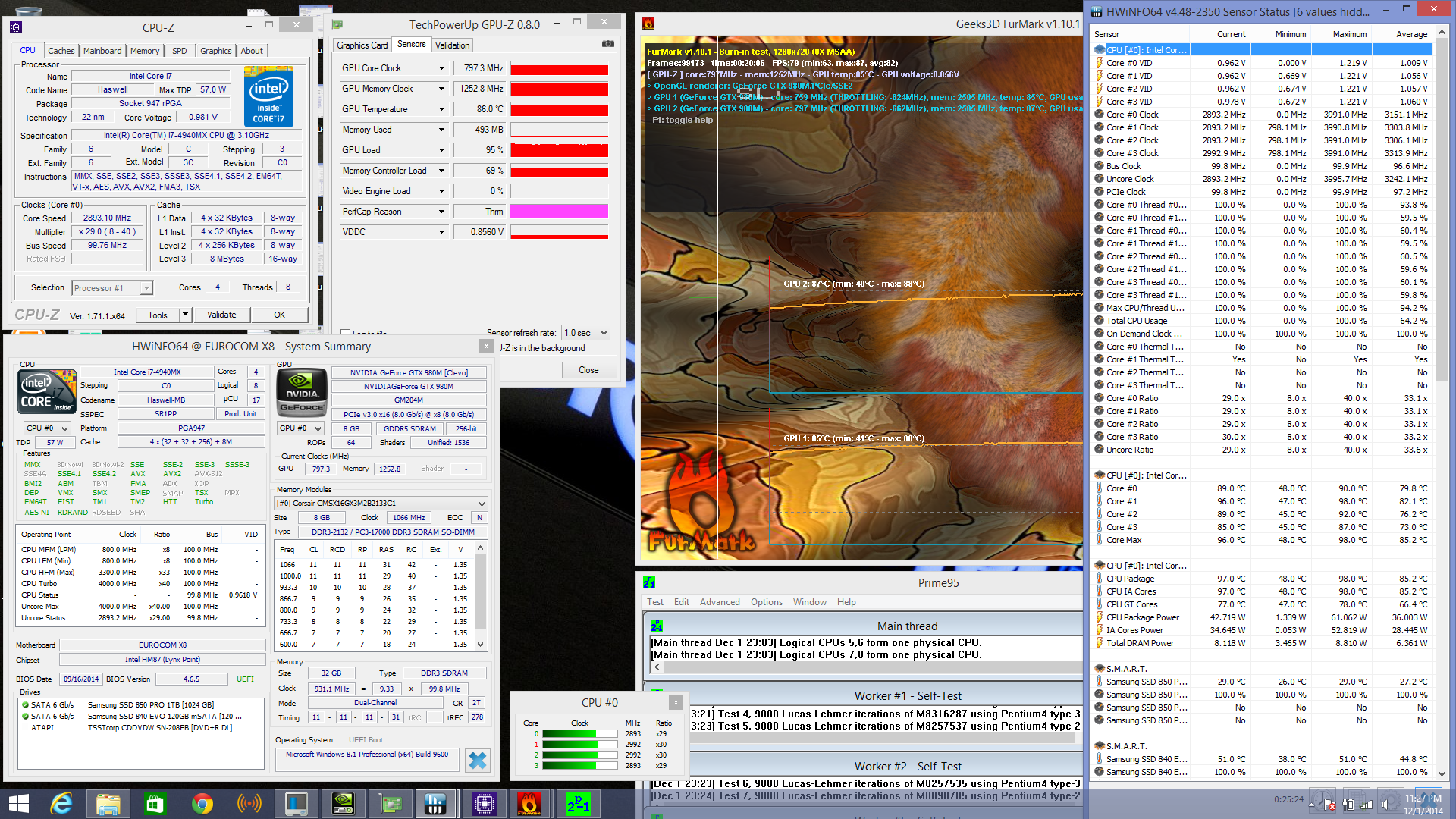Viewport: 1456px width, 819px height.
Task: Click the HWiNFO sensor list scroll-down arrow
Action: coord(1442,773)
